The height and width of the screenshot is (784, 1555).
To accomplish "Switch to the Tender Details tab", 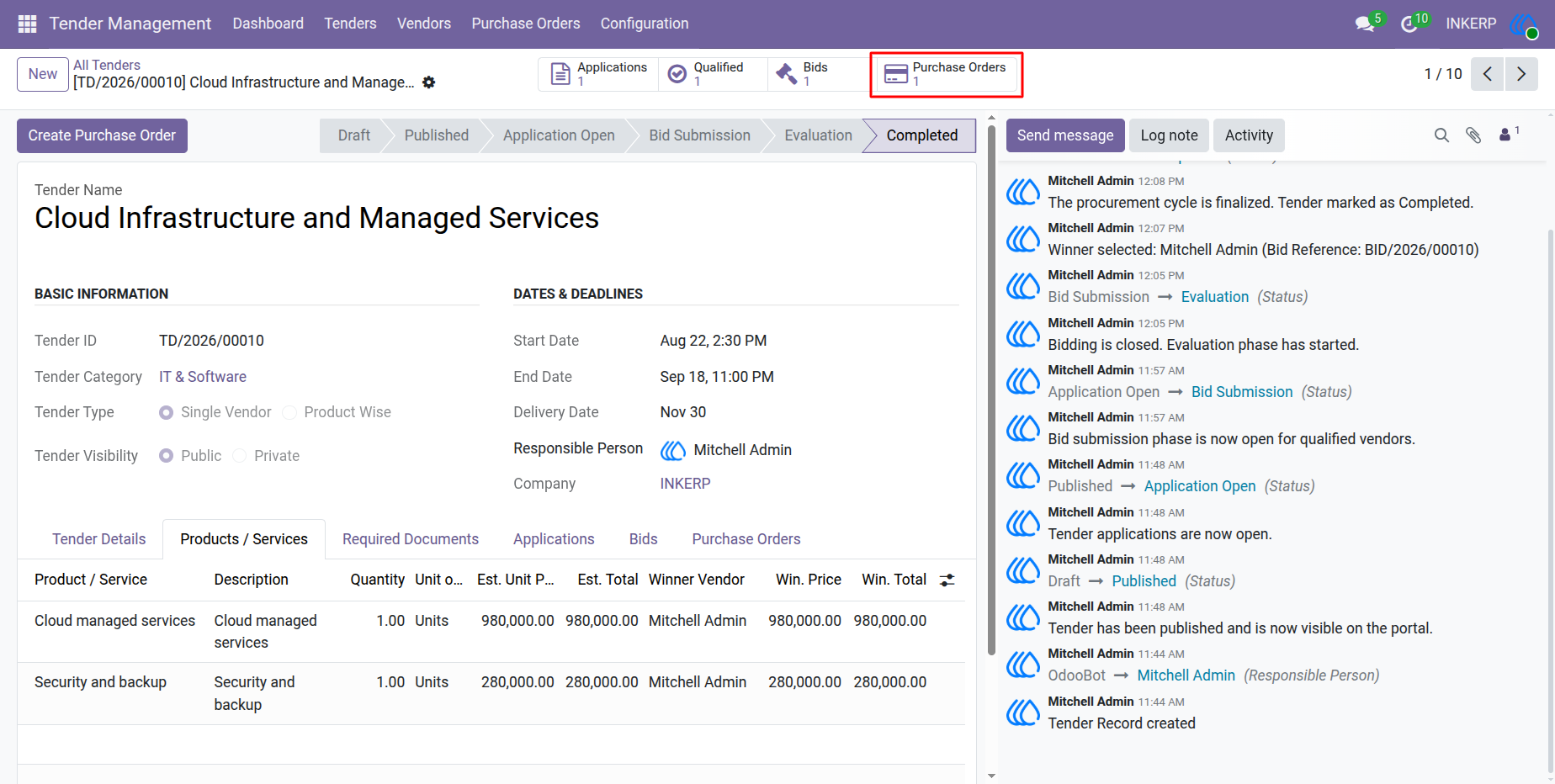I will coord(99,539).
